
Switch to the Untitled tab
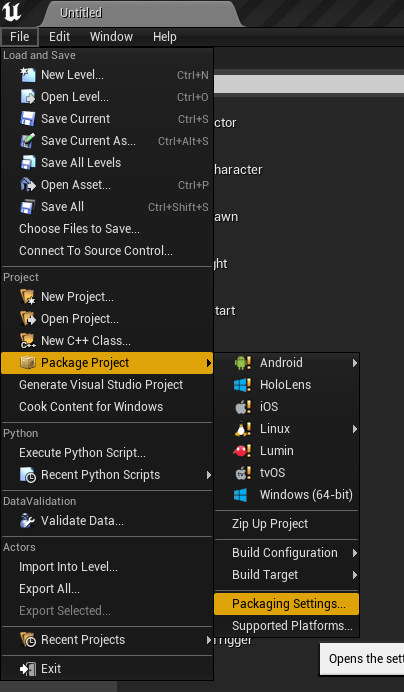pos(81,13)
